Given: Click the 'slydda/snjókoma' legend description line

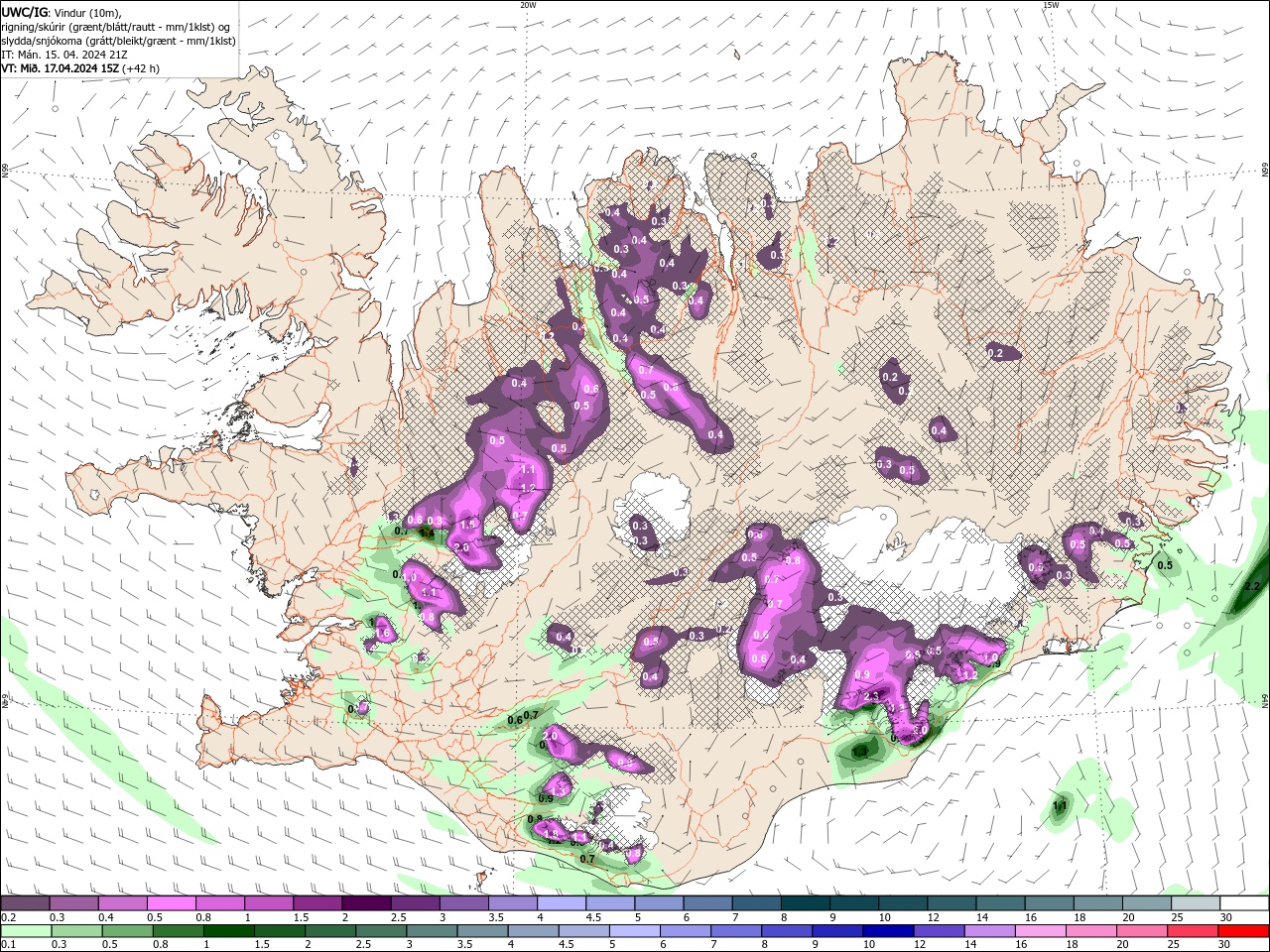Looking at the screenshot, I should [119, 41].
